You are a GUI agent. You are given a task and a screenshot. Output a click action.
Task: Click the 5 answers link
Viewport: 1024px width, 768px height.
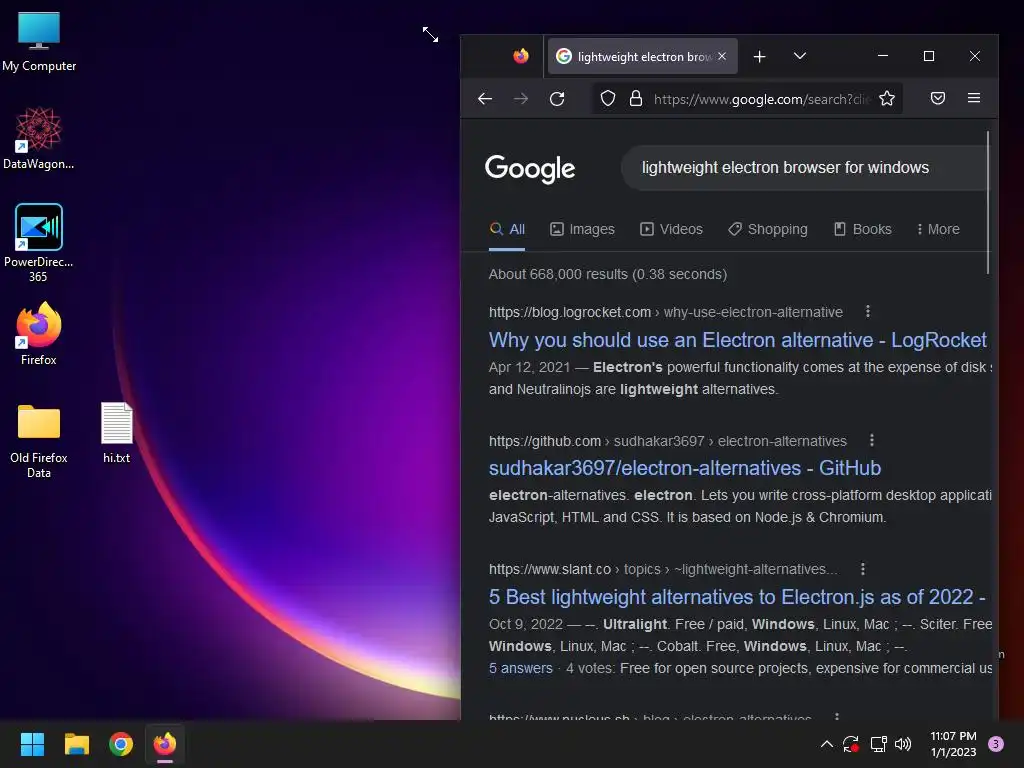click(x=520, y=668)
